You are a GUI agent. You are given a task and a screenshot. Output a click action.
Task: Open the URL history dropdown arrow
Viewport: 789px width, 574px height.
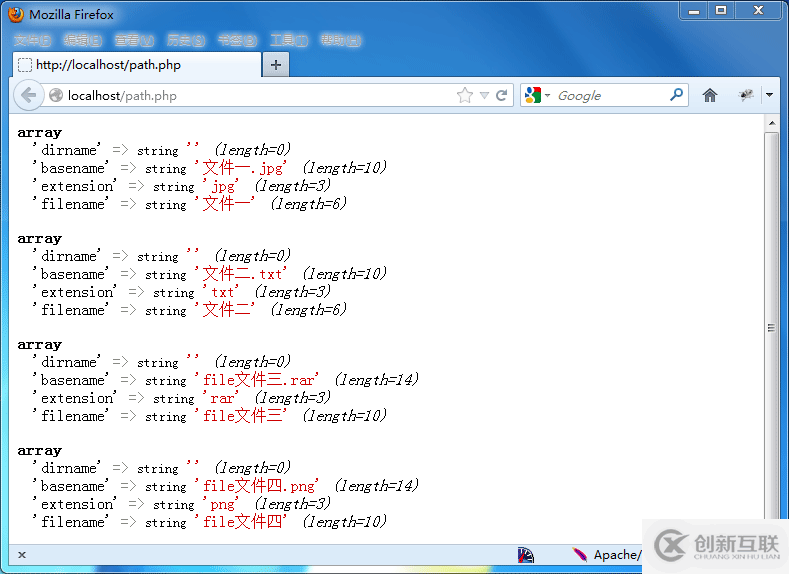point(484,96)
